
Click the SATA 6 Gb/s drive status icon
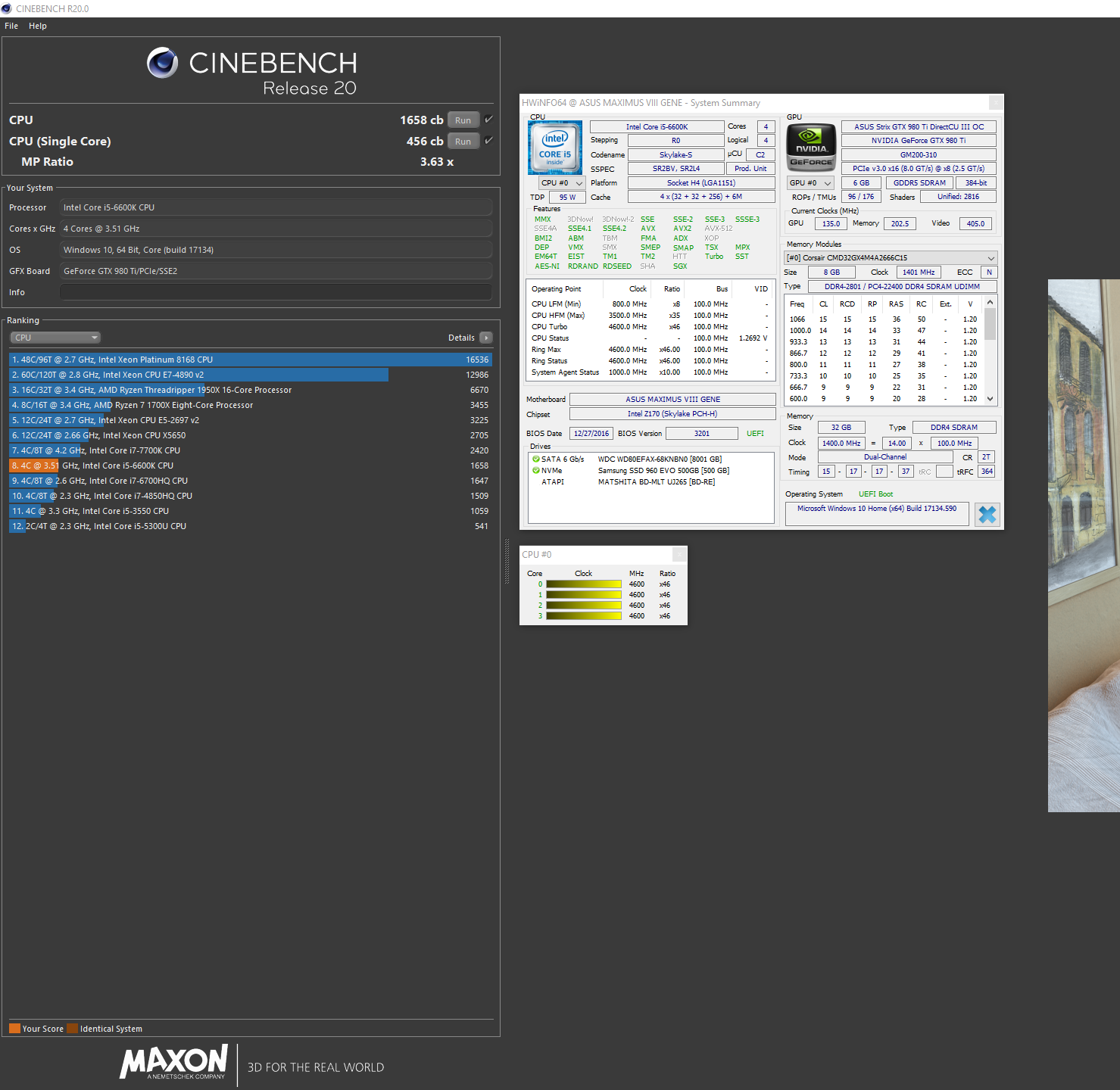pos(536,459)
